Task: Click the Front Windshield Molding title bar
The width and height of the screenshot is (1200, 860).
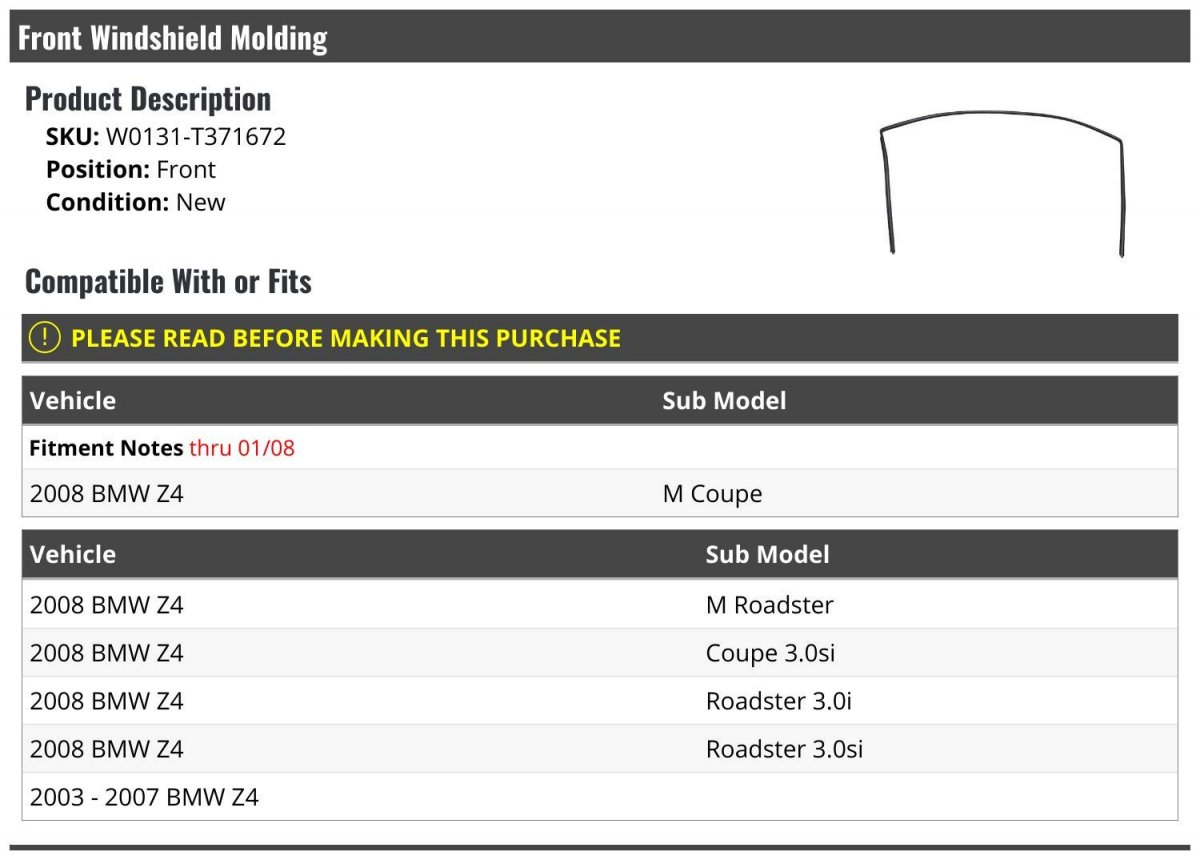Action: [x=600, y=38]
